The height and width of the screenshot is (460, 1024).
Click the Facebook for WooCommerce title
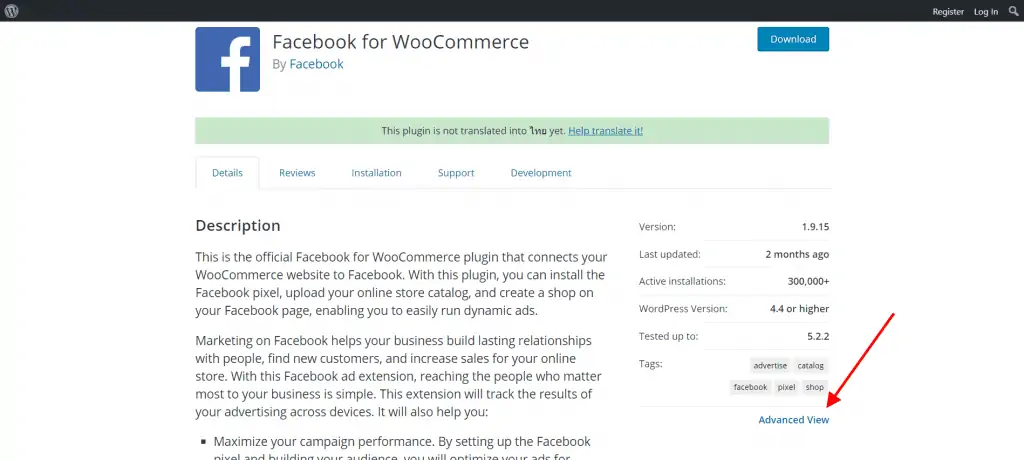pyautogui.click(x=400, y=42)
